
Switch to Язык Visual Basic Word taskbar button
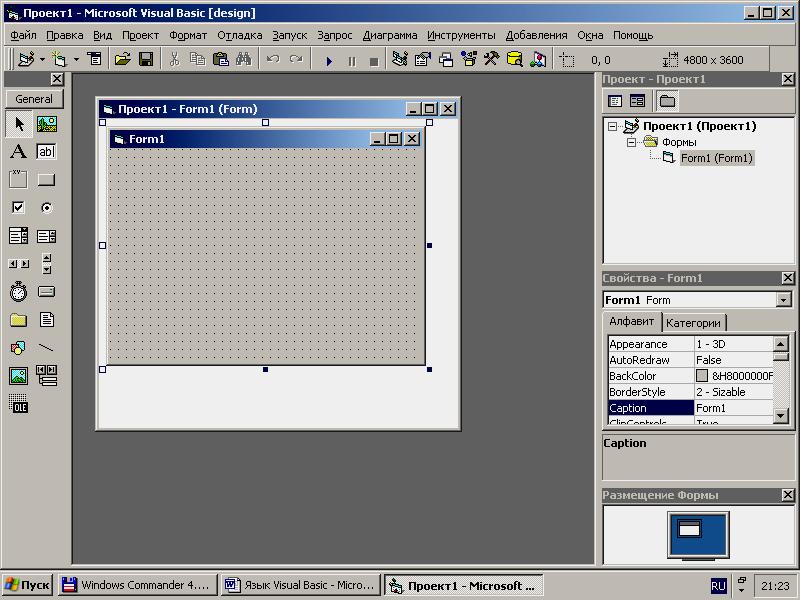pos(301,585)
